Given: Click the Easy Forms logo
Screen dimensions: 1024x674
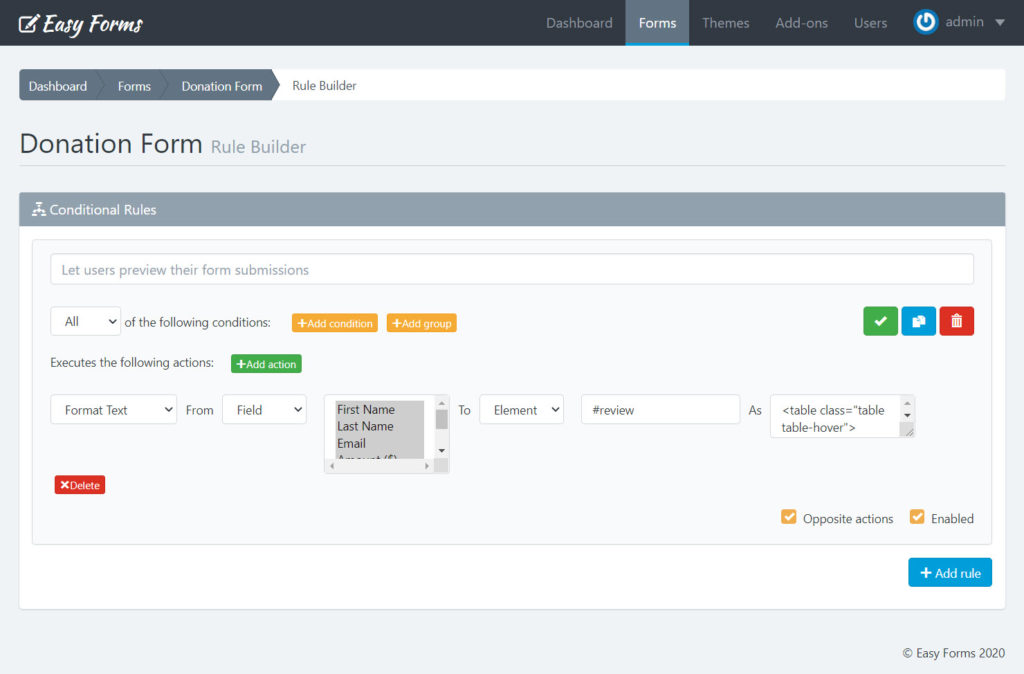Looking at the screenshot, I should pos(81,23).
